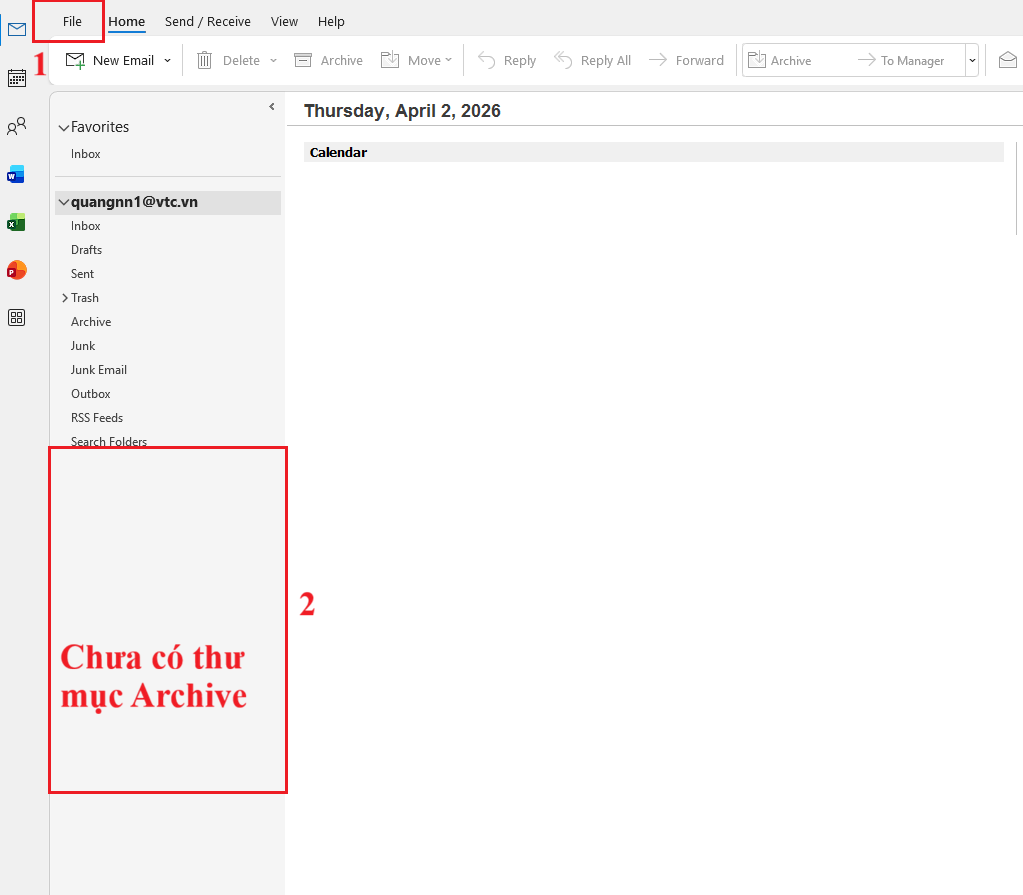Click the Archive quick step icon
Image resolution: width=1023 pixels, height=895 pixels.
click(757, 60)
